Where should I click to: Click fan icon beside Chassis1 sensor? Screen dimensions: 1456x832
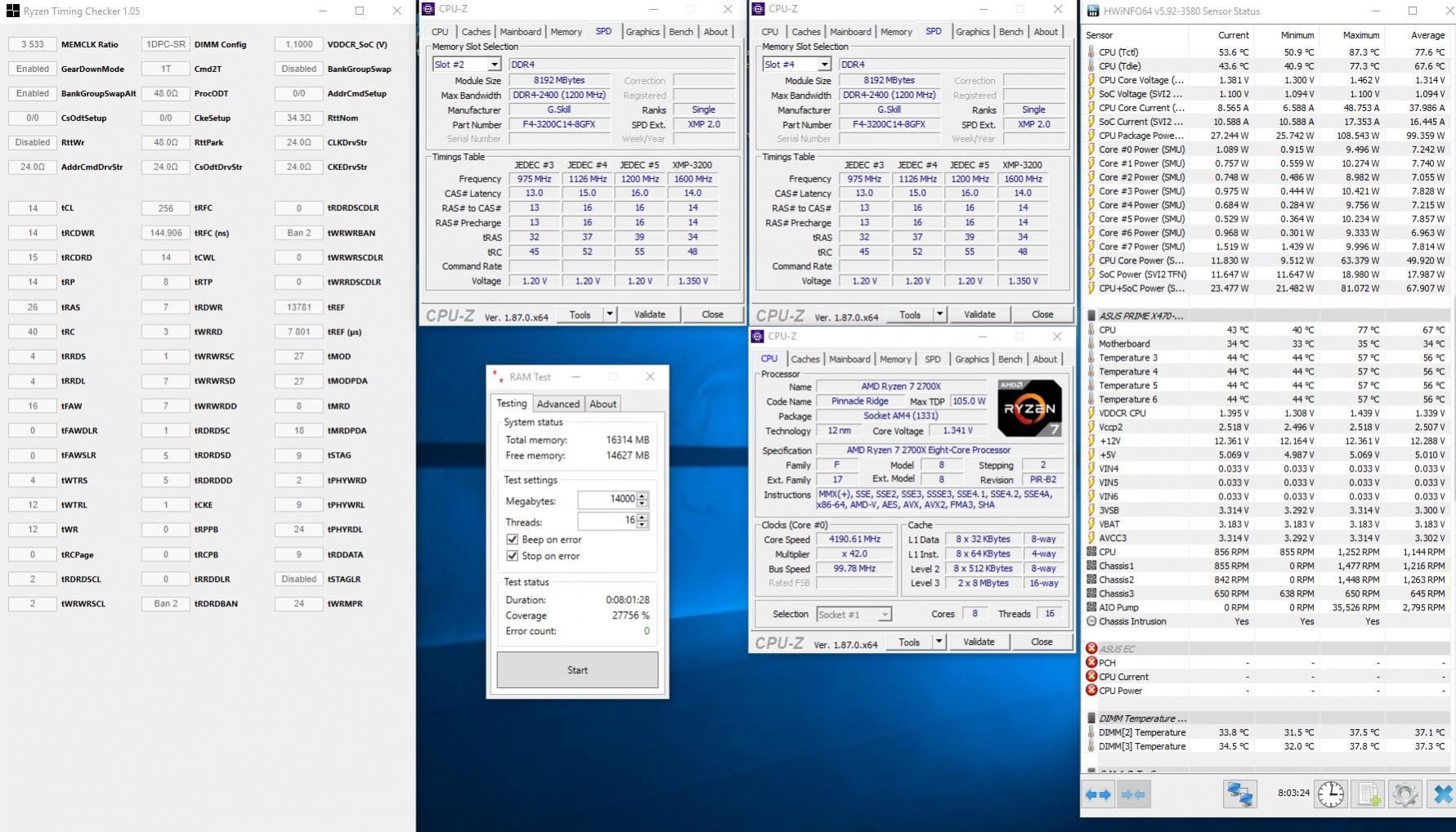[1091, 566]
